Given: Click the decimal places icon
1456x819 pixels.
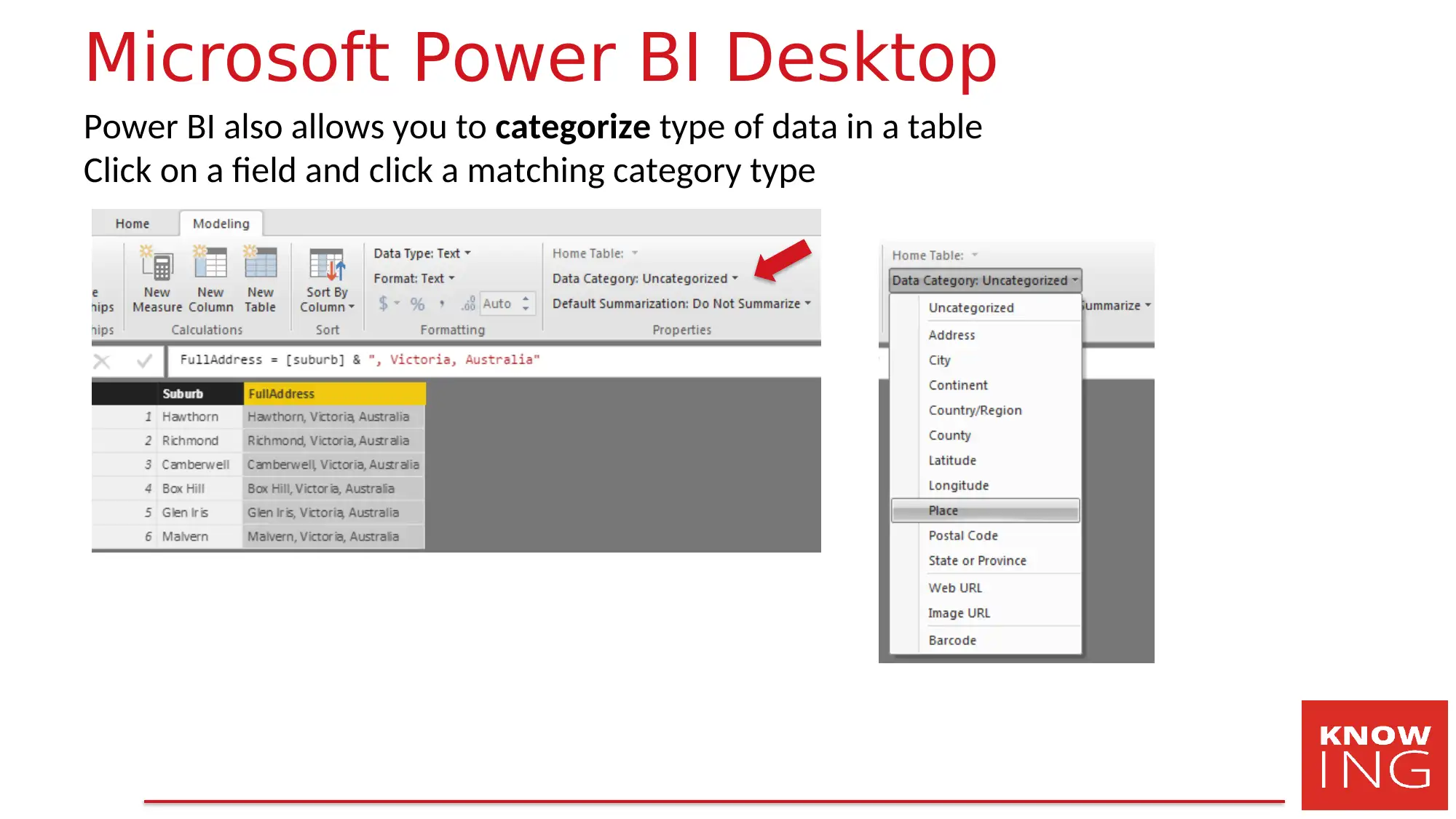Looking at the screenshot, I should (468, 304).
